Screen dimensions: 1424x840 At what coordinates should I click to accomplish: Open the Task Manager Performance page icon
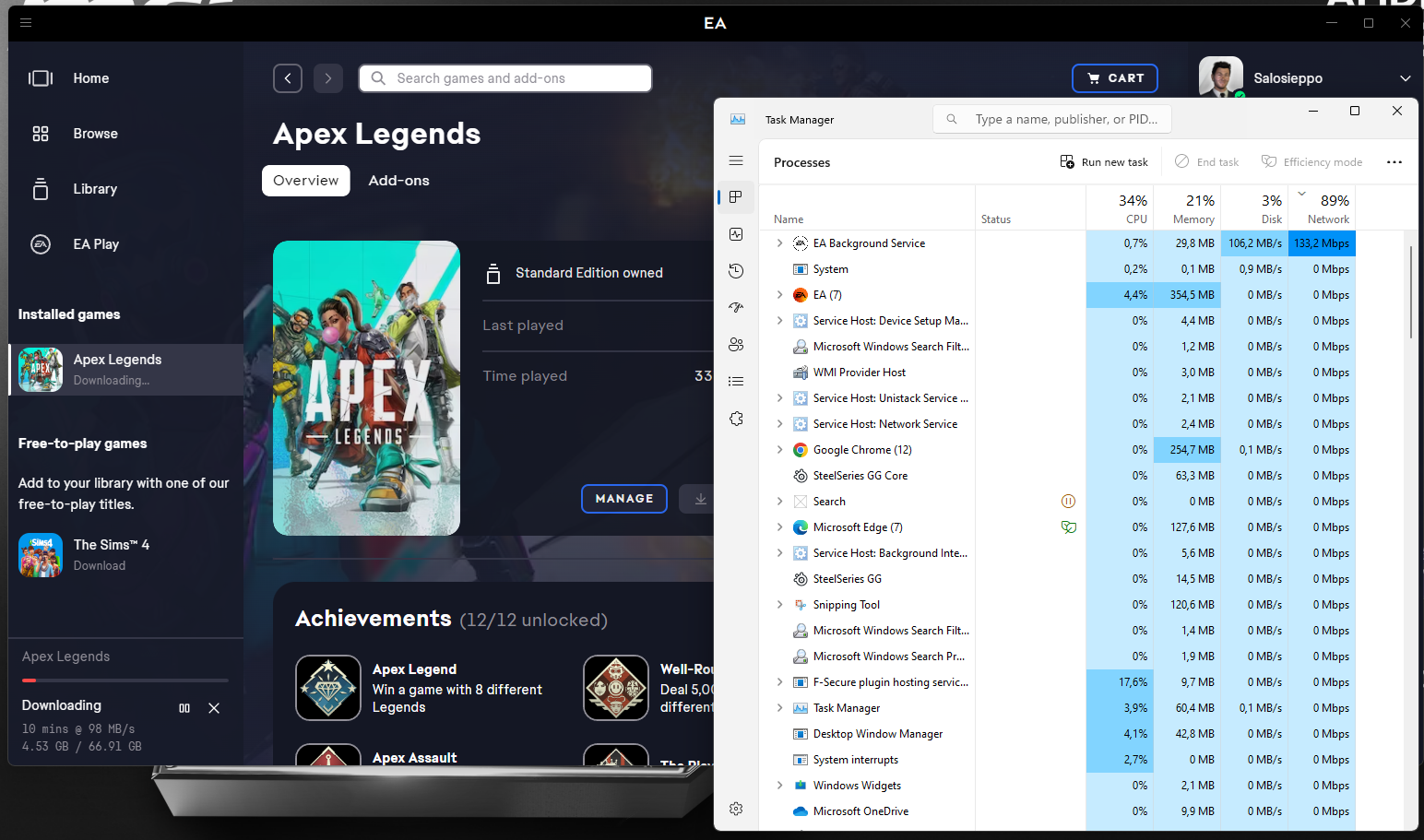point(736,234)
